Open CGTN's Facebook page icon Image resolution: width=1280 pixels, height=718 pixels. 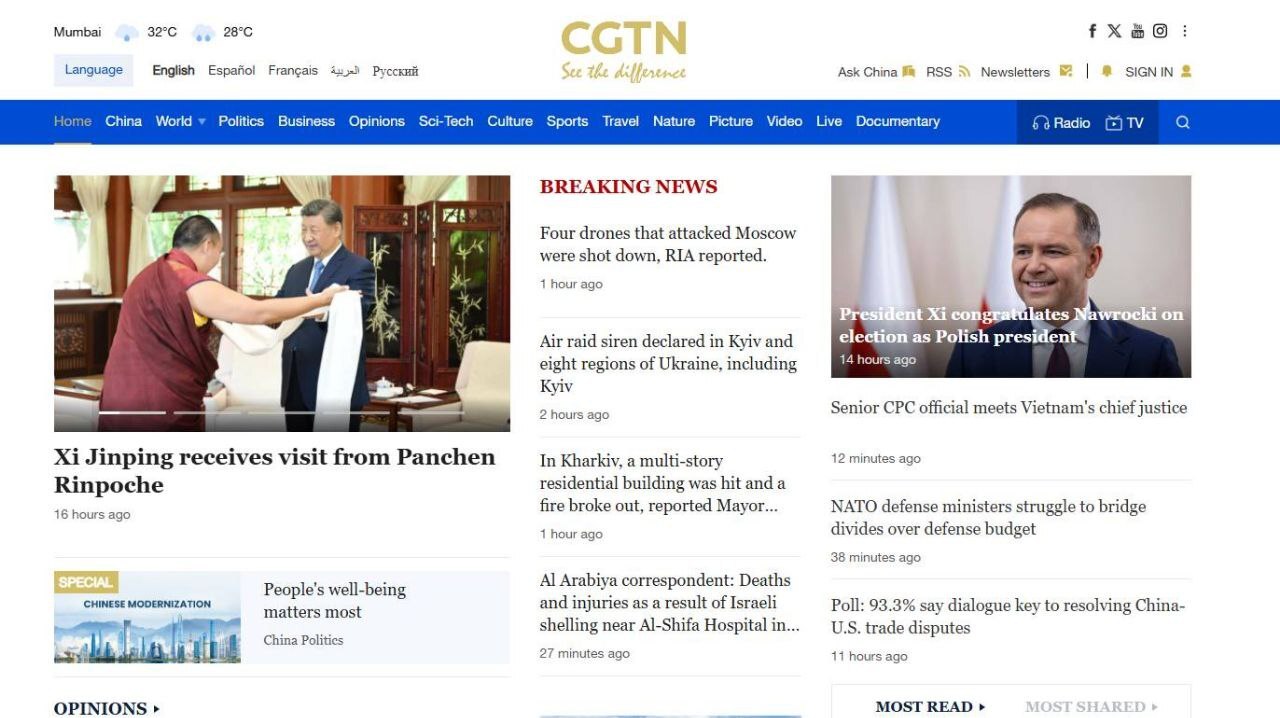[1092, 31]
